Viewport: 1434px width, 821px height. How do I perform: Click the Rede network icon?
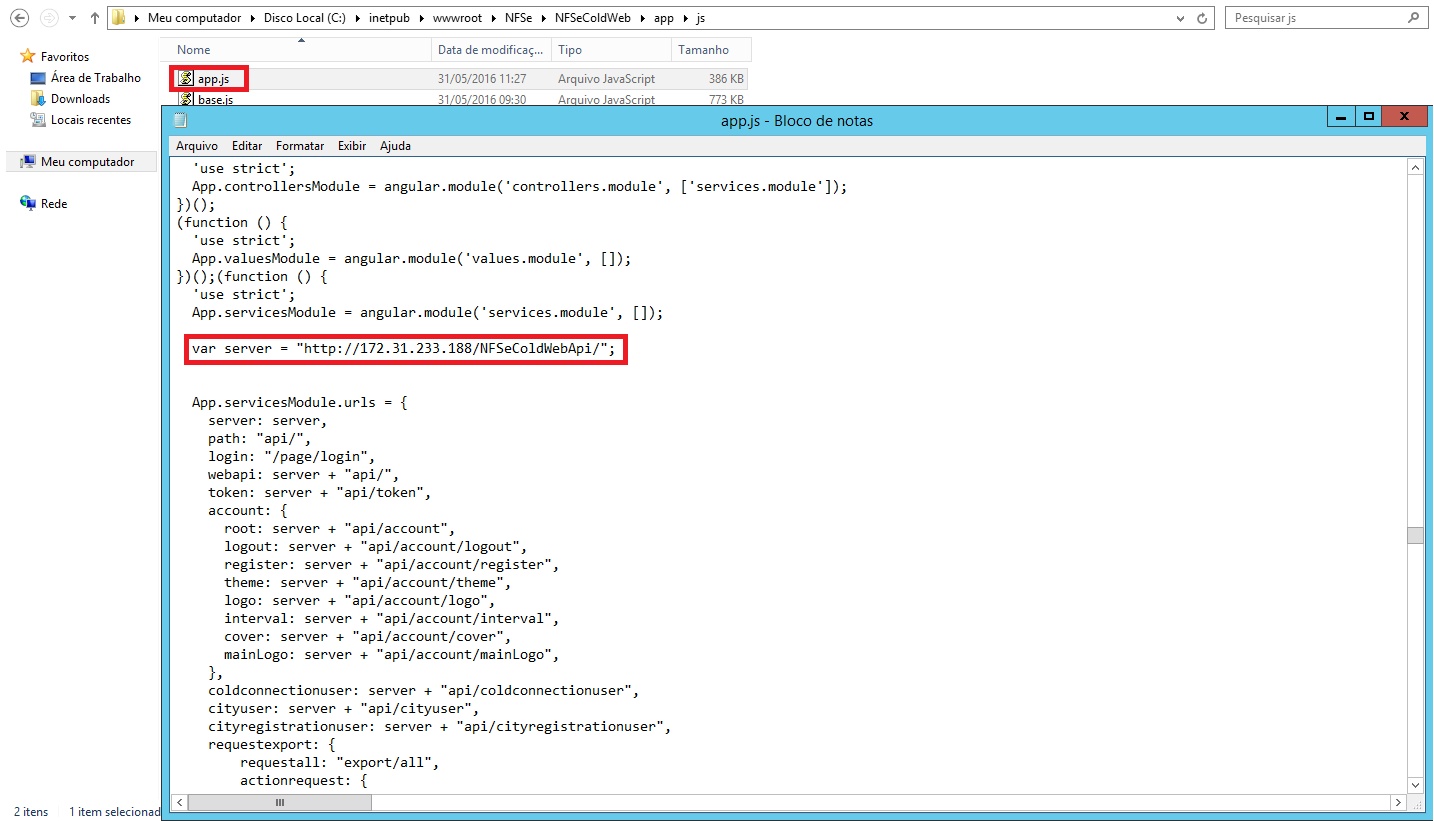(29, 203)
